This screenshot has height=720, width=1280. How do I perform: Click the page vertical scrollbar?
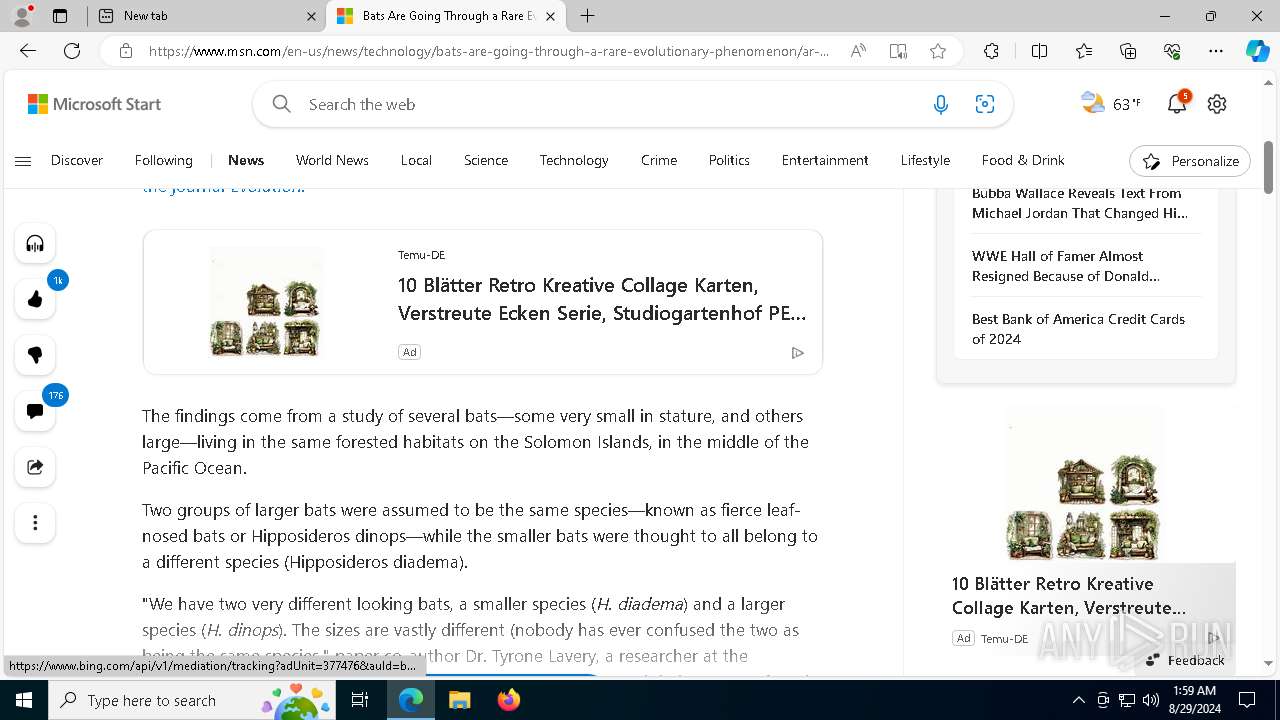point(1269,167)
